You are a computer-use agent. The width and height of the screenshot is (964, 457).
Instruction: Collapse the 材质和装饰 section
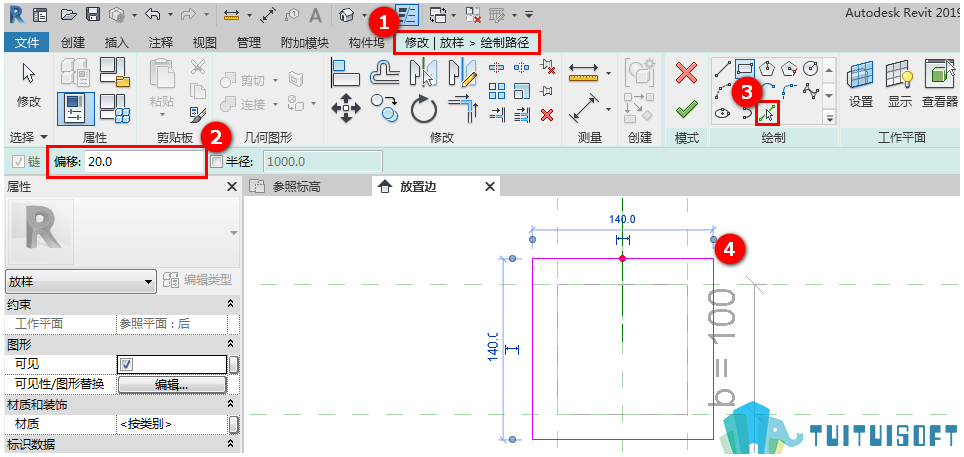point(231,404)
